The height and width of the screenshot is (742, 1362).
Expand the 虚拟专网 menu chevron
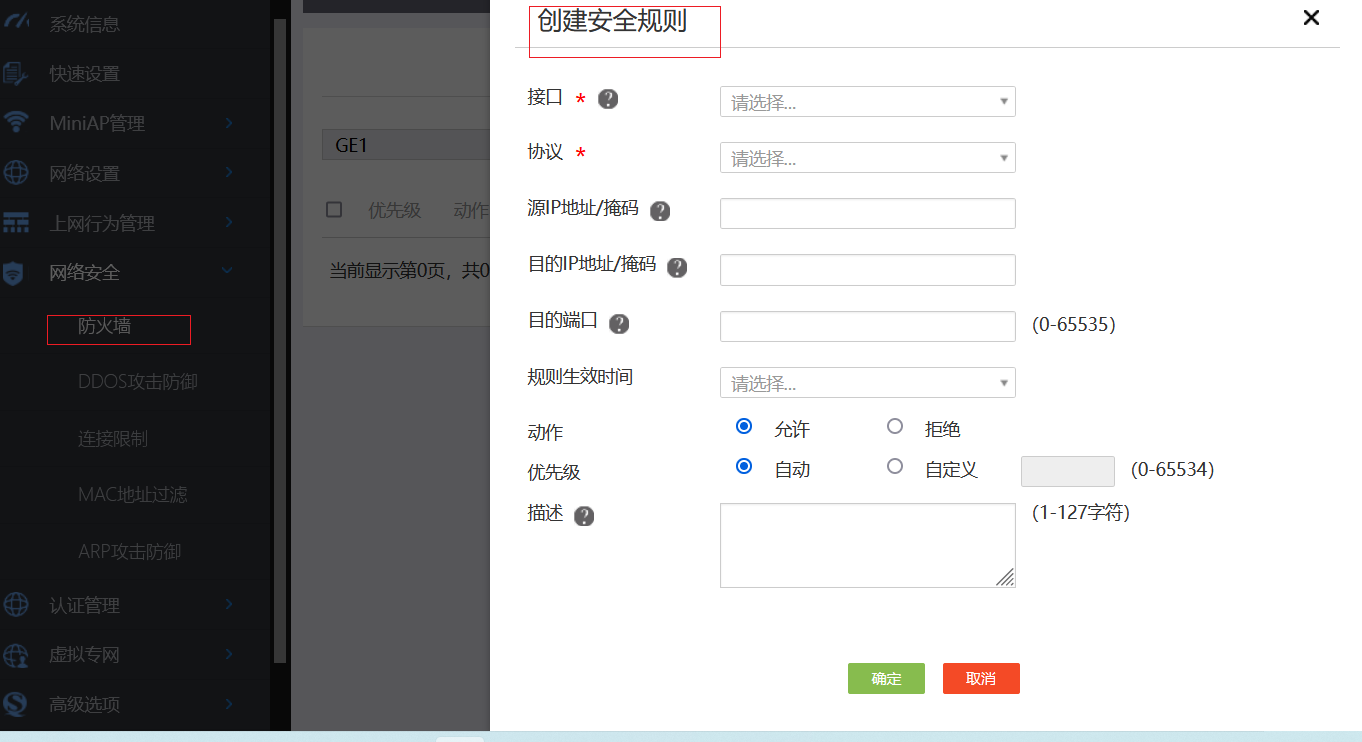[229, 655]
